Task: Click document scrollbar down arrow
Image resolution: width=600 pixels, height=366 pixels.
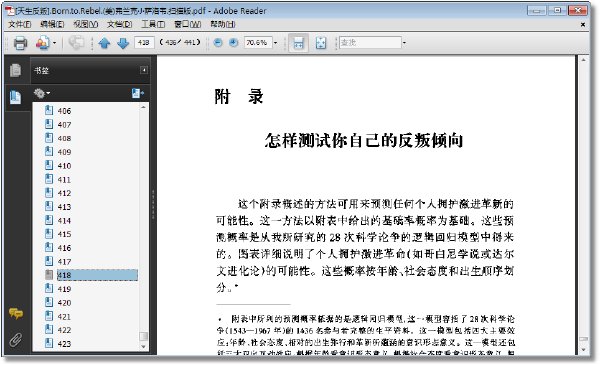Action: pos(583,350)
